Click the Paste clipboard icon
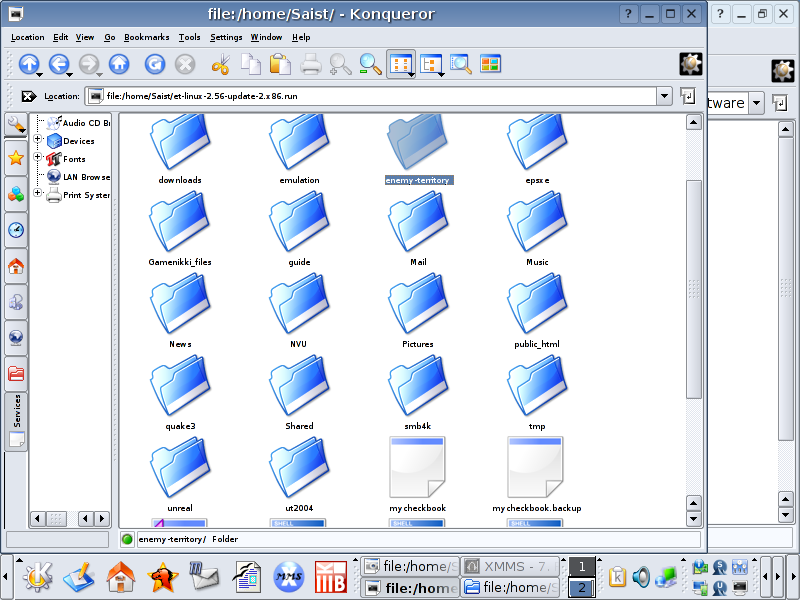 pyautogui.click(x=280, y=64)
